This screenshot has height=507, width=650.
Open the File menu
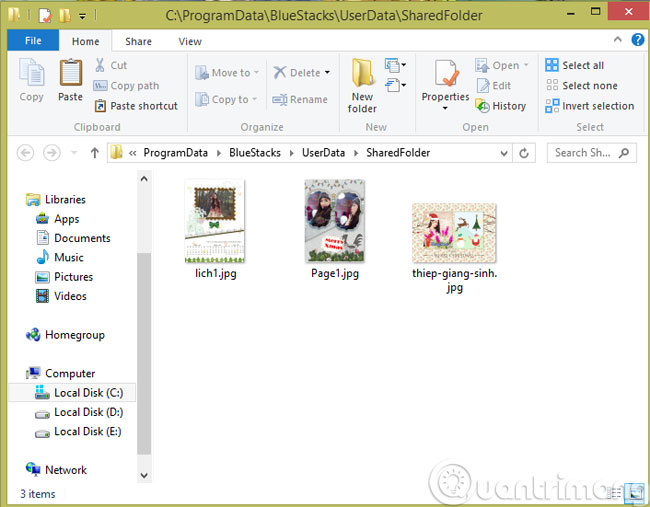tap(33, 40)
